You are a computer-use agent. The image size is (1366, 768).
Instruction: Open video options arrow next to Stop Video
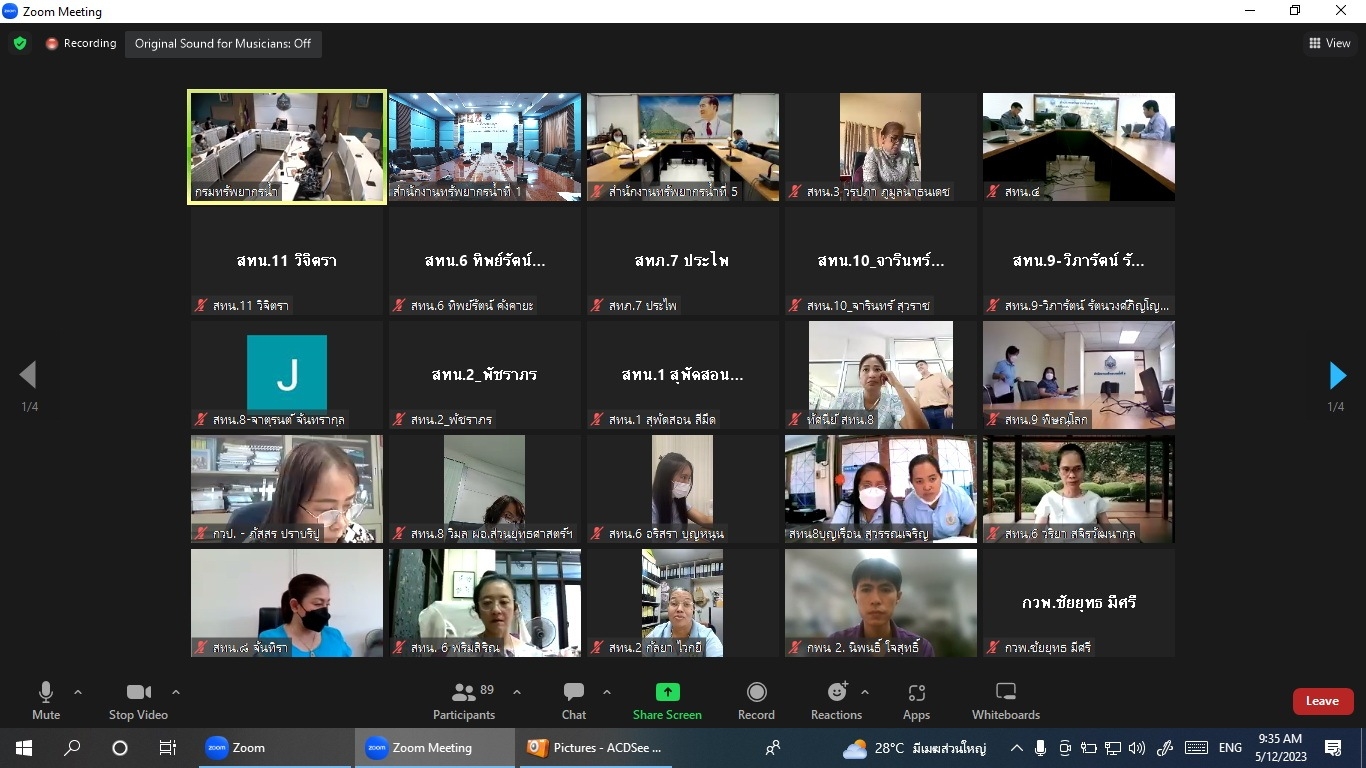[x=176, y=692]
